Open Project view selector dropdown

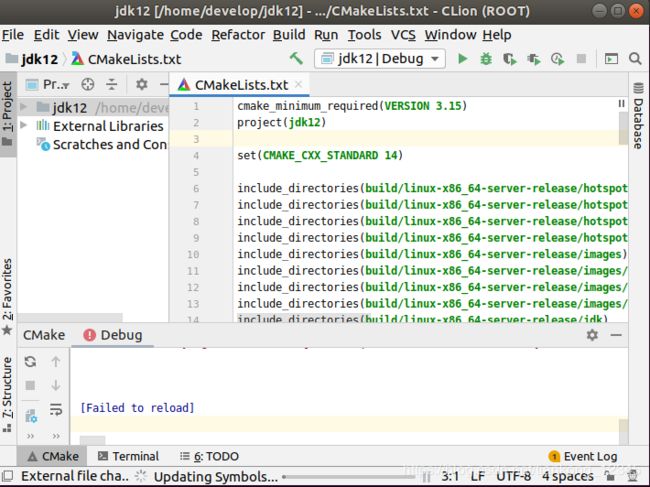47,85
